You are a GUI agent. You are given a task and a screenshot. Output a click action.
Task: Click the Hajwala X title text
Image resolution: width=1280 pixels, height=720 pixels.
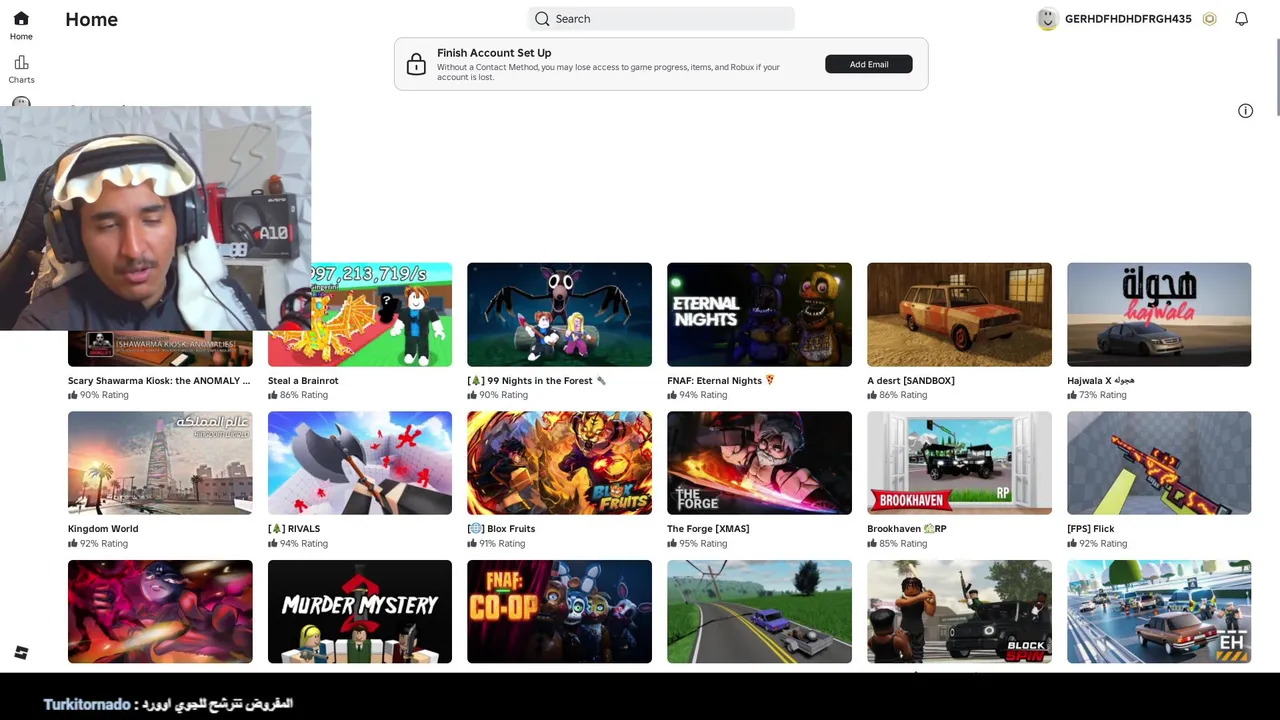point(1100,380)
